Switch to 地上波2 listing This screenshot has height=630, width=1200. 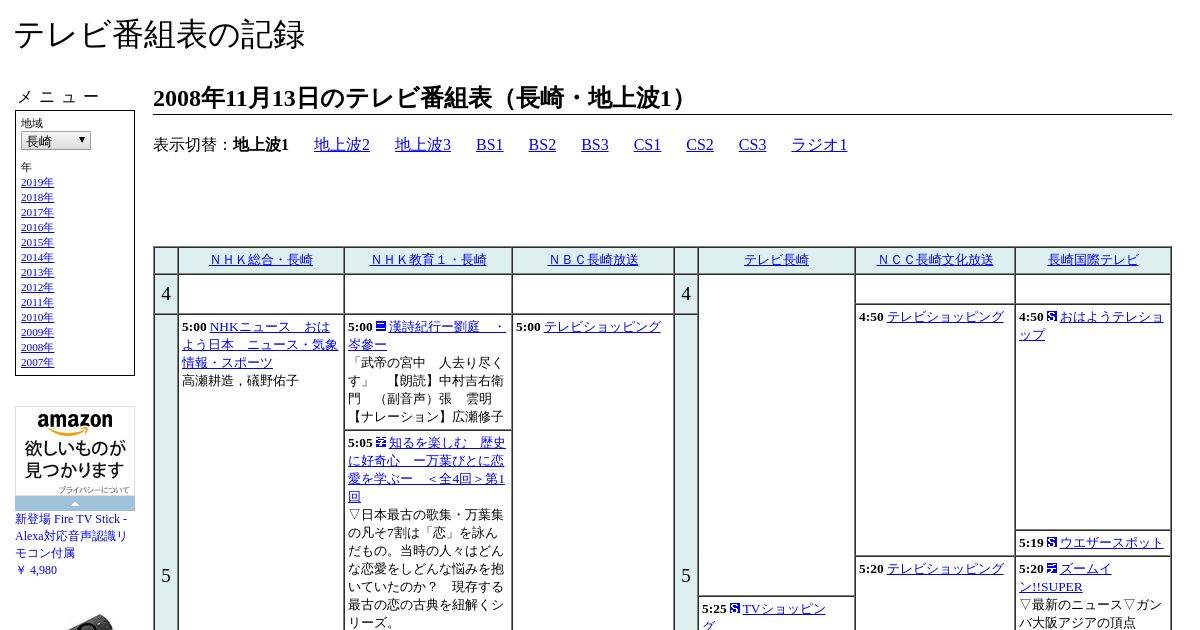pyautogui.click(x=342, y=145)
